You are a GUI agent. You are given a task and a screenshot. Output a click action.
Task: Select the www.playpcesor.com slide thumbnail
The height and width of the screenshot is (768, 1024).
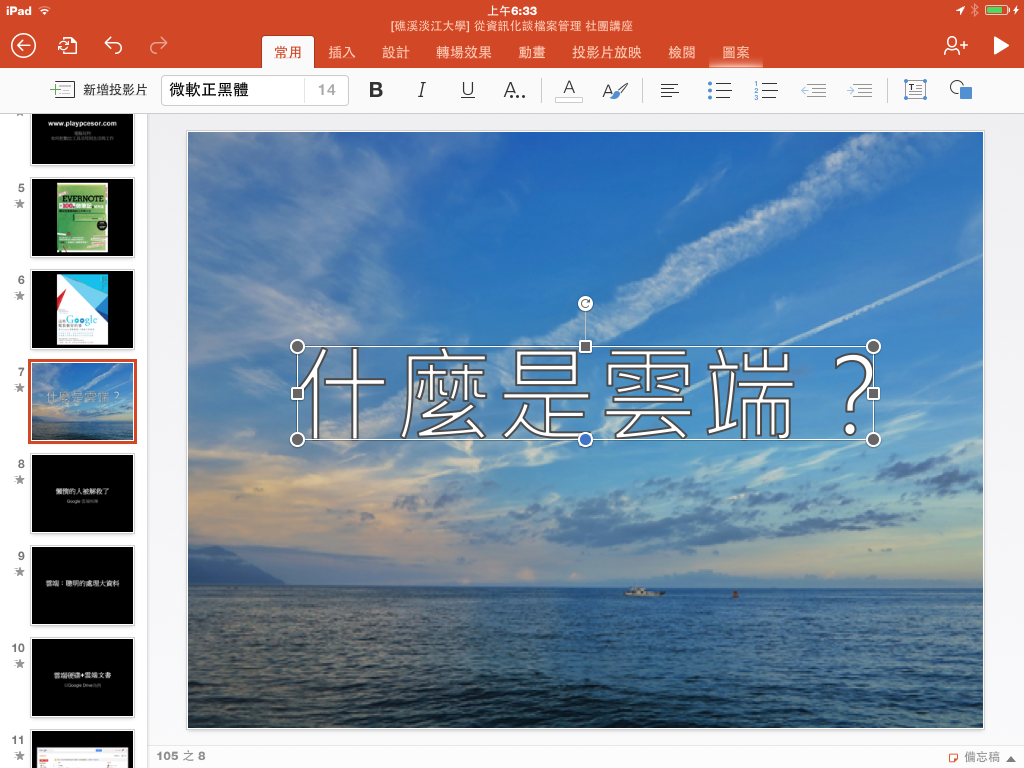click(82, 139)
